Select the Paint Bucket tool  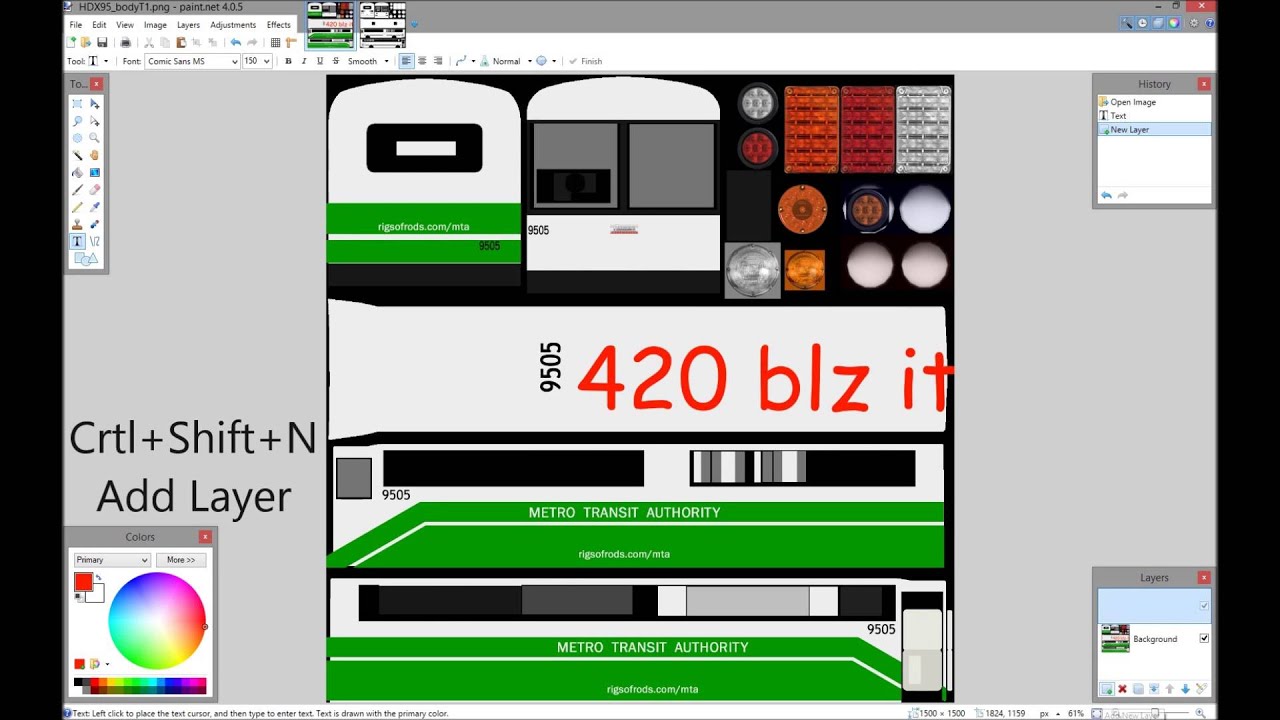77,172
